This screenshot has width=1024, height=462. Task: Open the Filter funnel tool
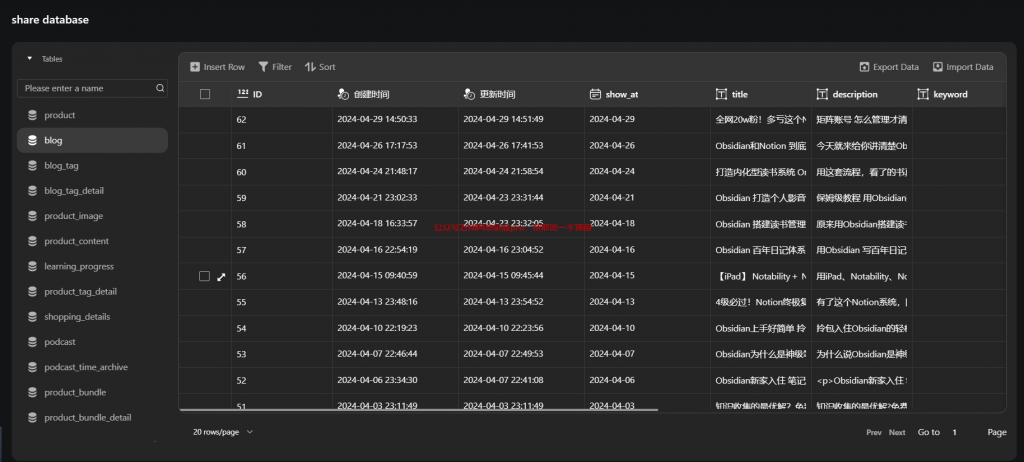[x=263, y=67]
